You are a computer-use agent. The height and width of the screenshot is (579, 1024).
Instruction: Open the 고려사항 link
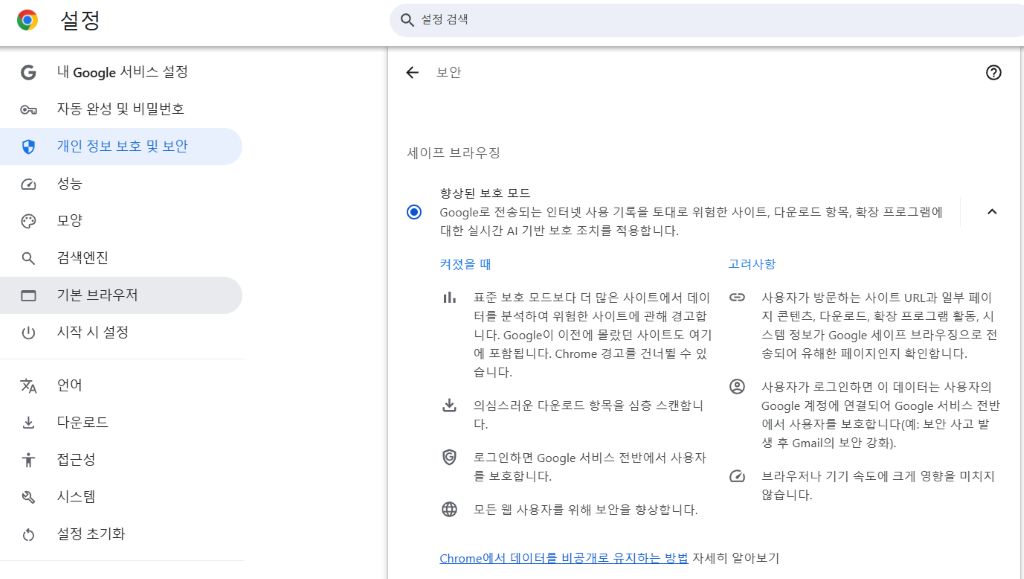pos(751,263)
